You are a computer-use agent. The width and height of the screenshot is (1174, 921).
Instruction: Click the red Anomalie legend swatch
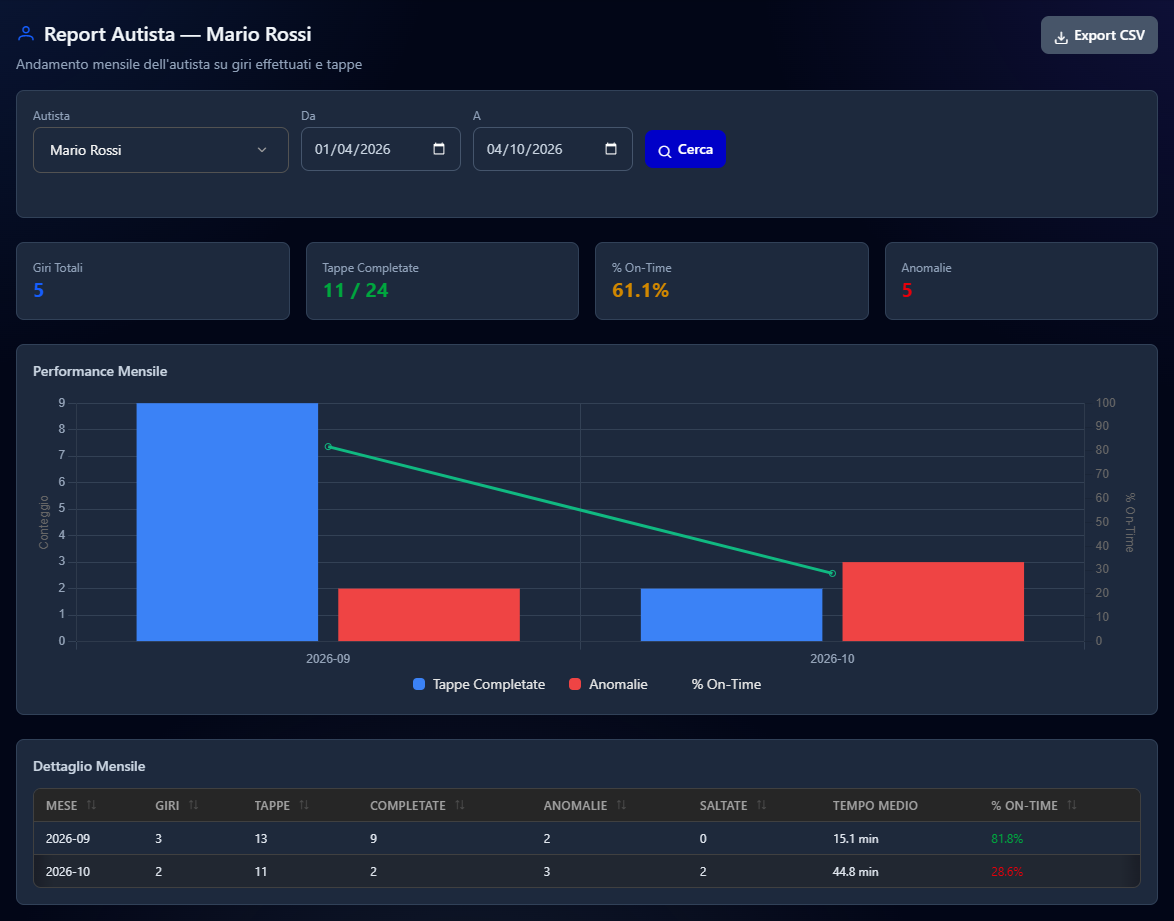[x=575, y=684]
